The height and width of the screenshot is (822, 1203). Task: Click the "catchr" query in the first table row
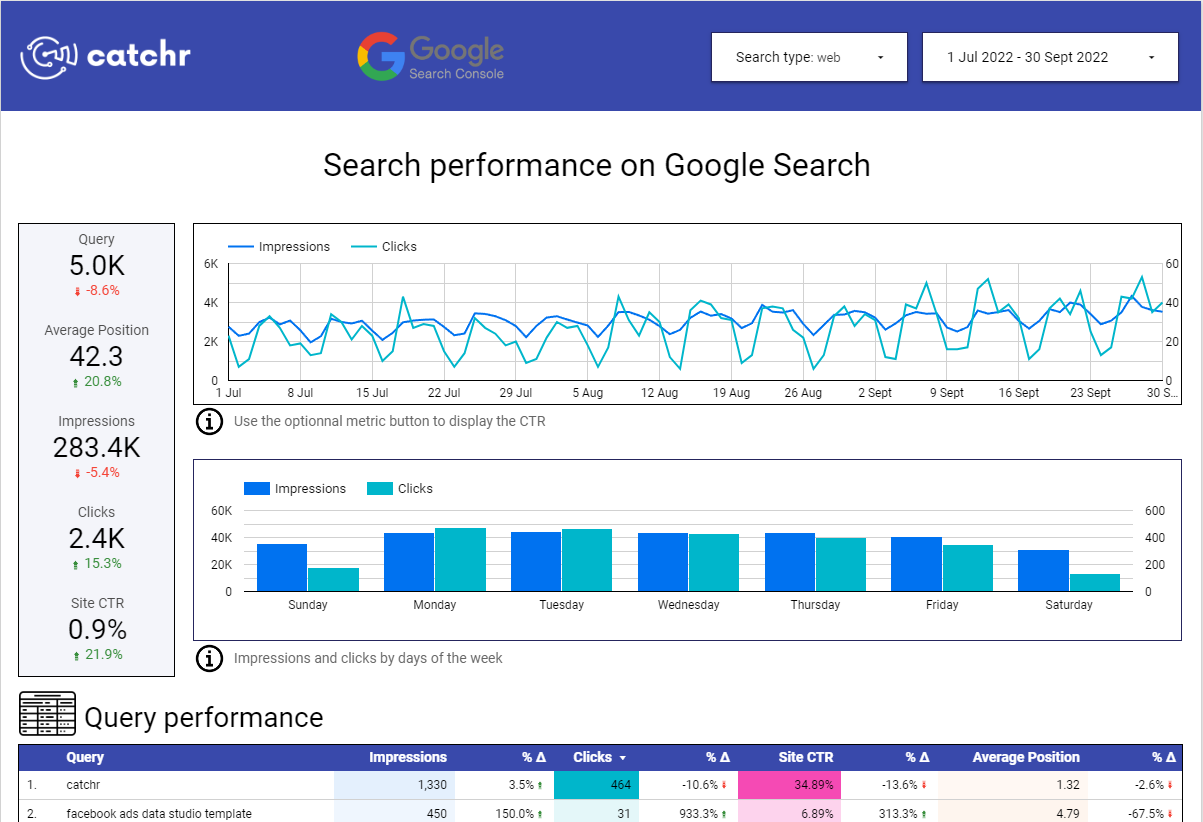point(81,785)
